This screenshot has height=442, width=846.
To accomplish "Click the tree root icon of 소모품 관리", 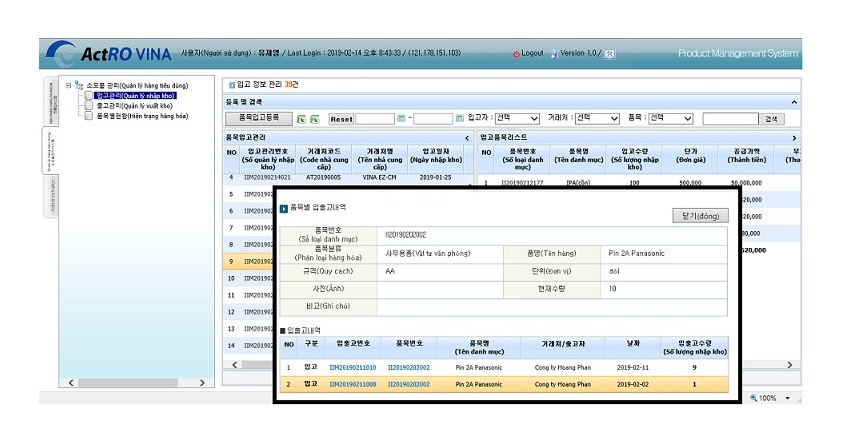I will pos(79,85).
